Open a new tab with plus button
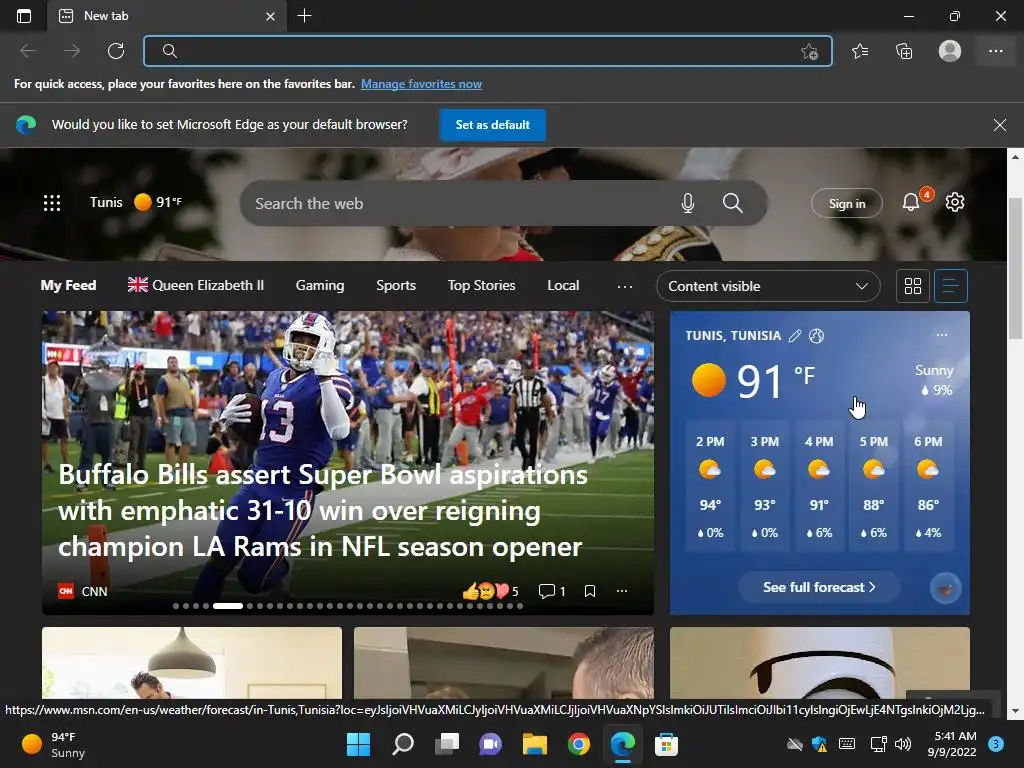Screen dimensions: 1024x768 [x=304, y=16]
